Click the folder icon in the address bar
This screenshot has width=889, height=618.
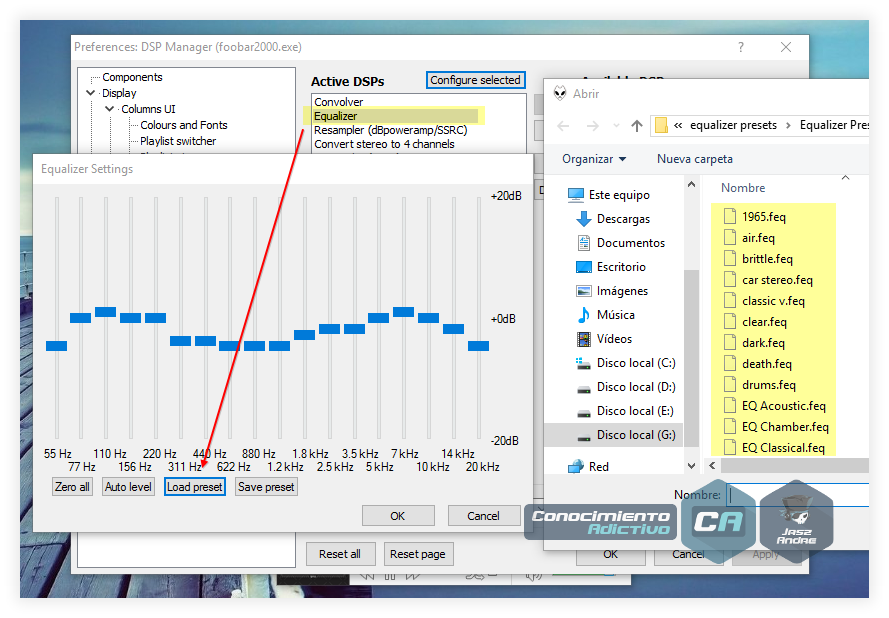point(661,125)
